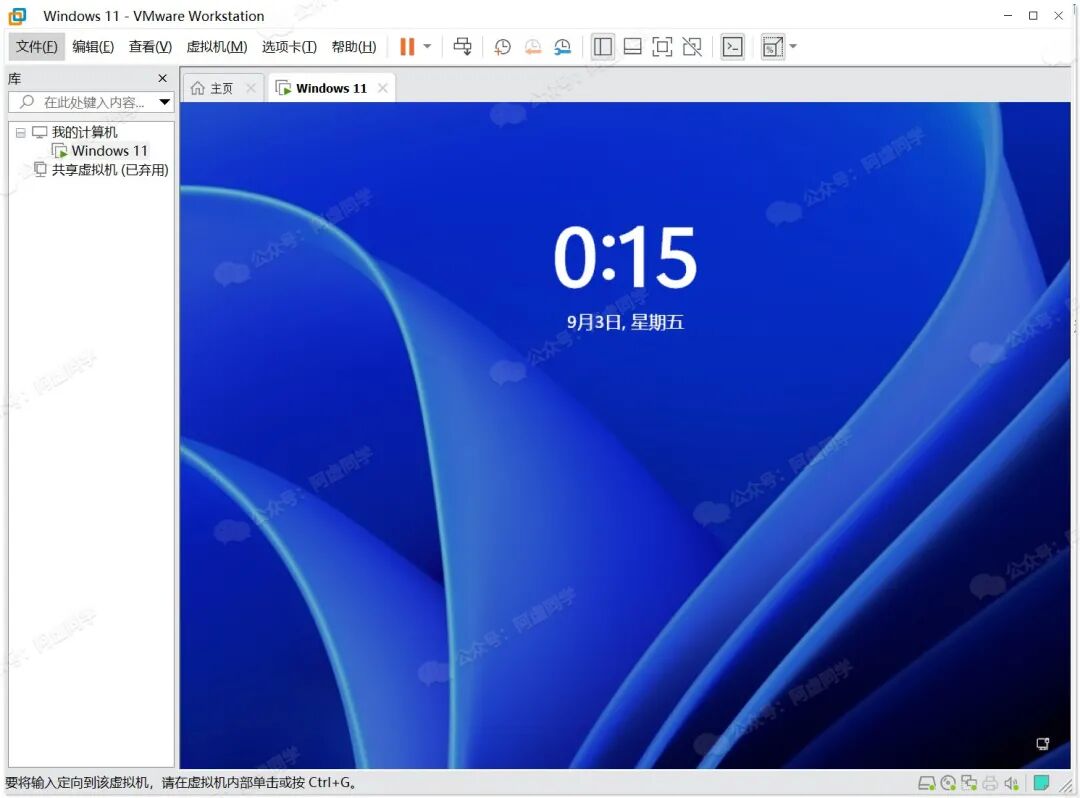The image size is (1080, 798).
Task: Send Ctrl+Alt+Del to the virtual machine
Action: pyautogui.click(x=462, y=47)
